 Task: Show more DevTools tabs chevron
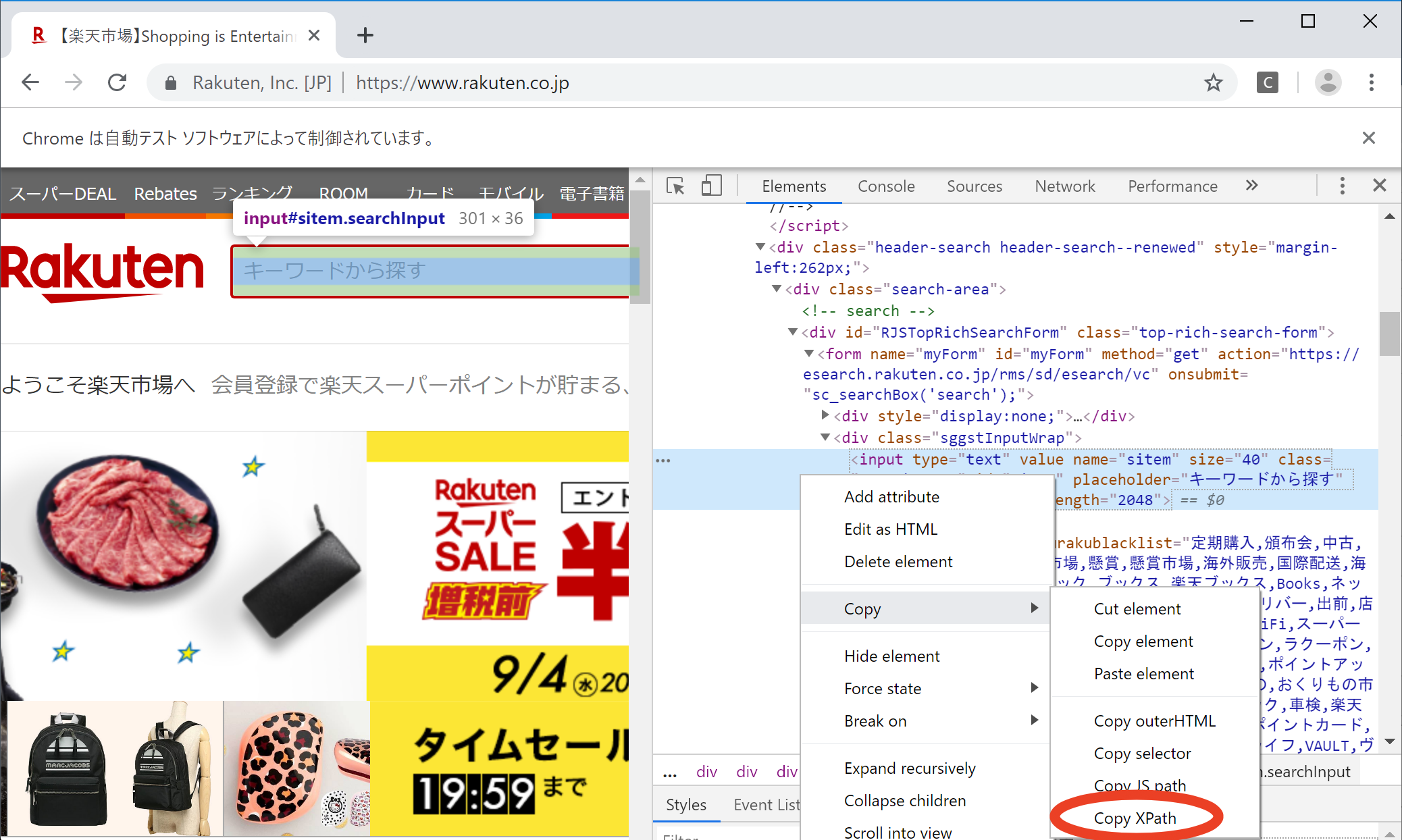(x=1251, y=186)
